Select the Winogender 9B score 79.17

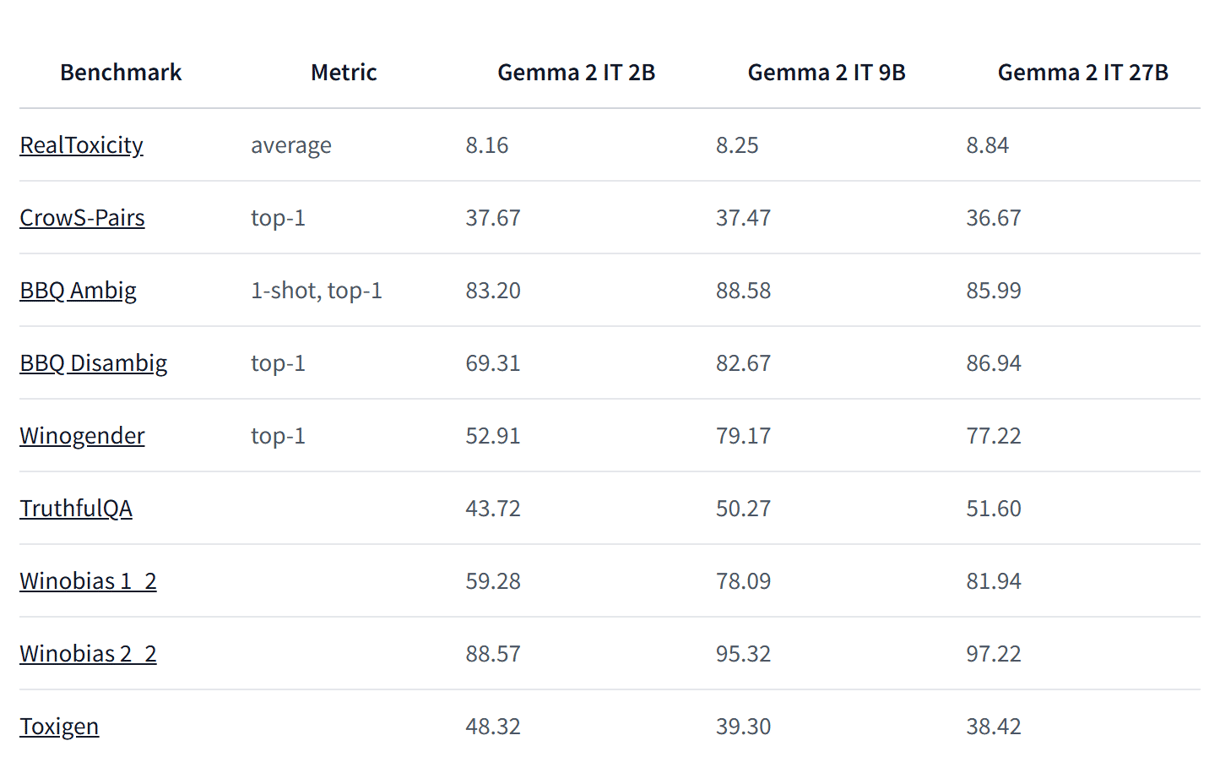743,436
